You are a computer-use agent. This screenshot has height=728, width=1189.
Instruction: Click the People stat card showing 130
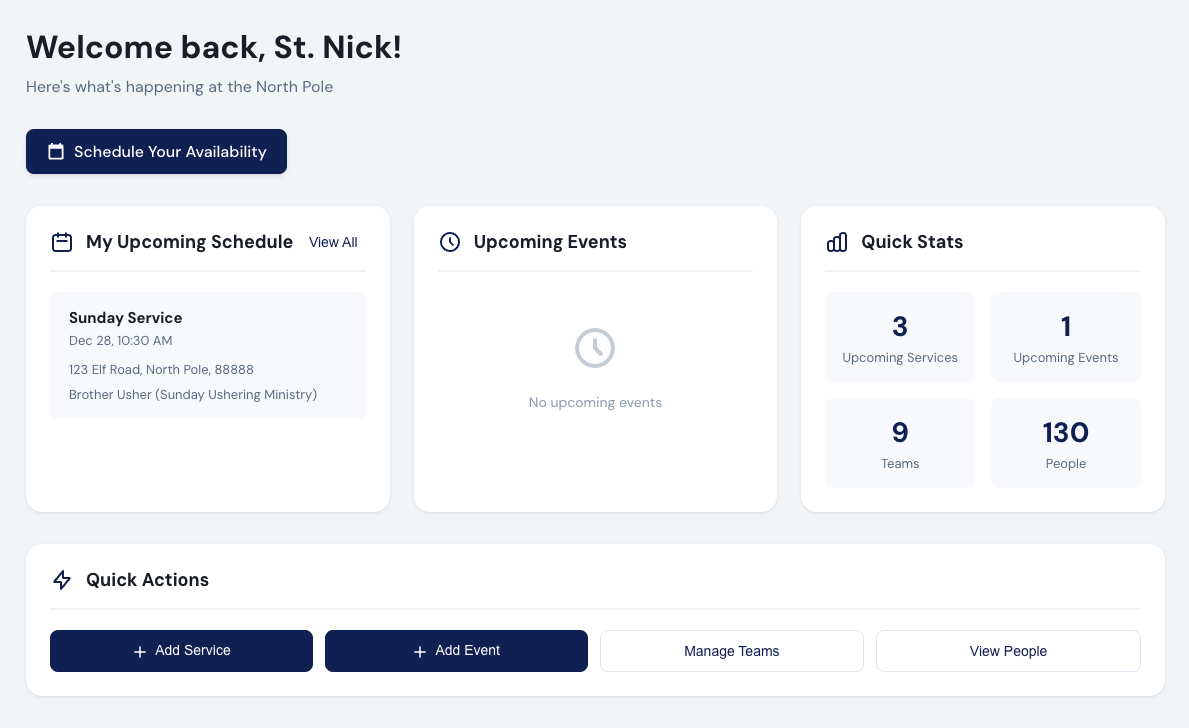[1065, 443]
